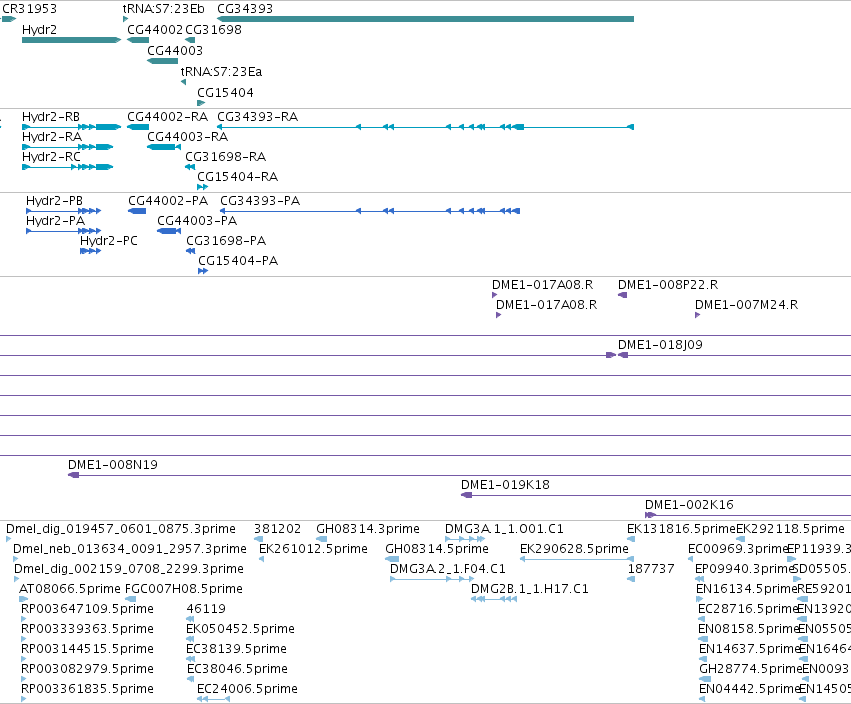The height and width of the screenshot is (704, 851).
Task: Select the DME1-007M24.R clone label
Action: point(746,305)
